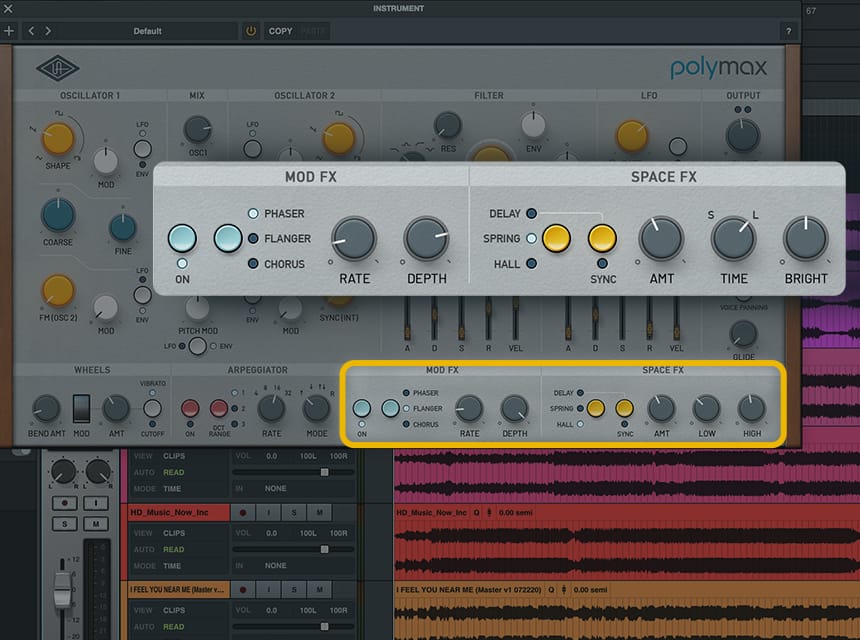Click the Wheels AMT knob
This screenshot has width=860, height=640.
point(116,409)
